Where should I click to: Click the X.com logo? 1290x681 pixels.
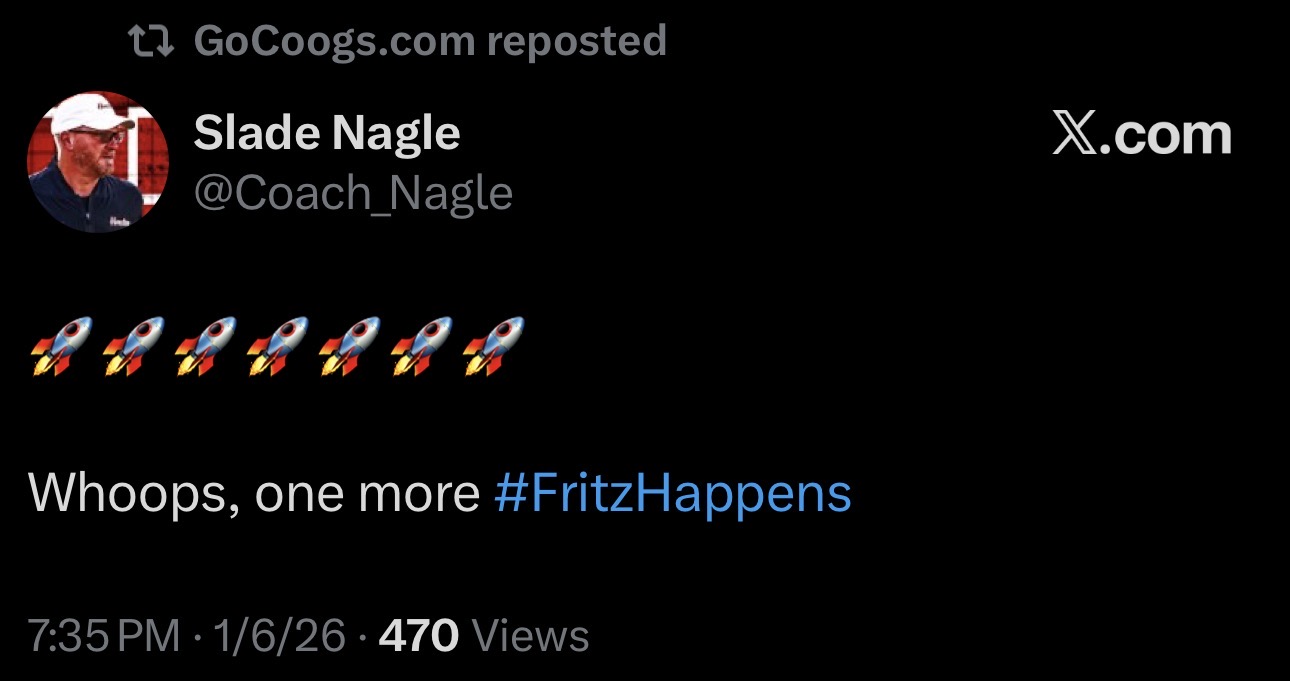(x=1142, y=134)
